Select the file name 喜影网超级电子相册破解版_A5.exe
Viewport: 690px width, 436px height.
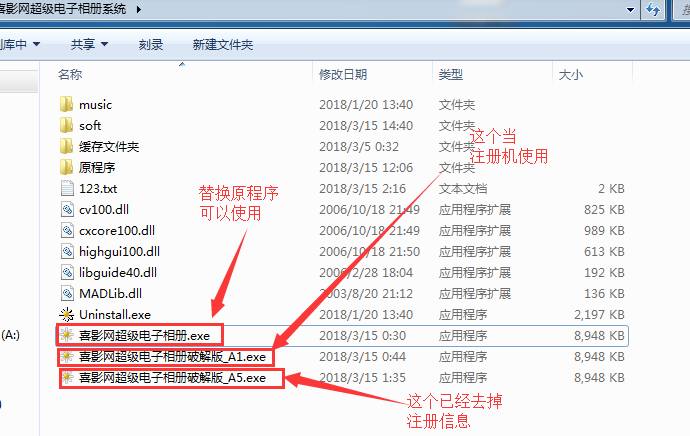[172, 378]
